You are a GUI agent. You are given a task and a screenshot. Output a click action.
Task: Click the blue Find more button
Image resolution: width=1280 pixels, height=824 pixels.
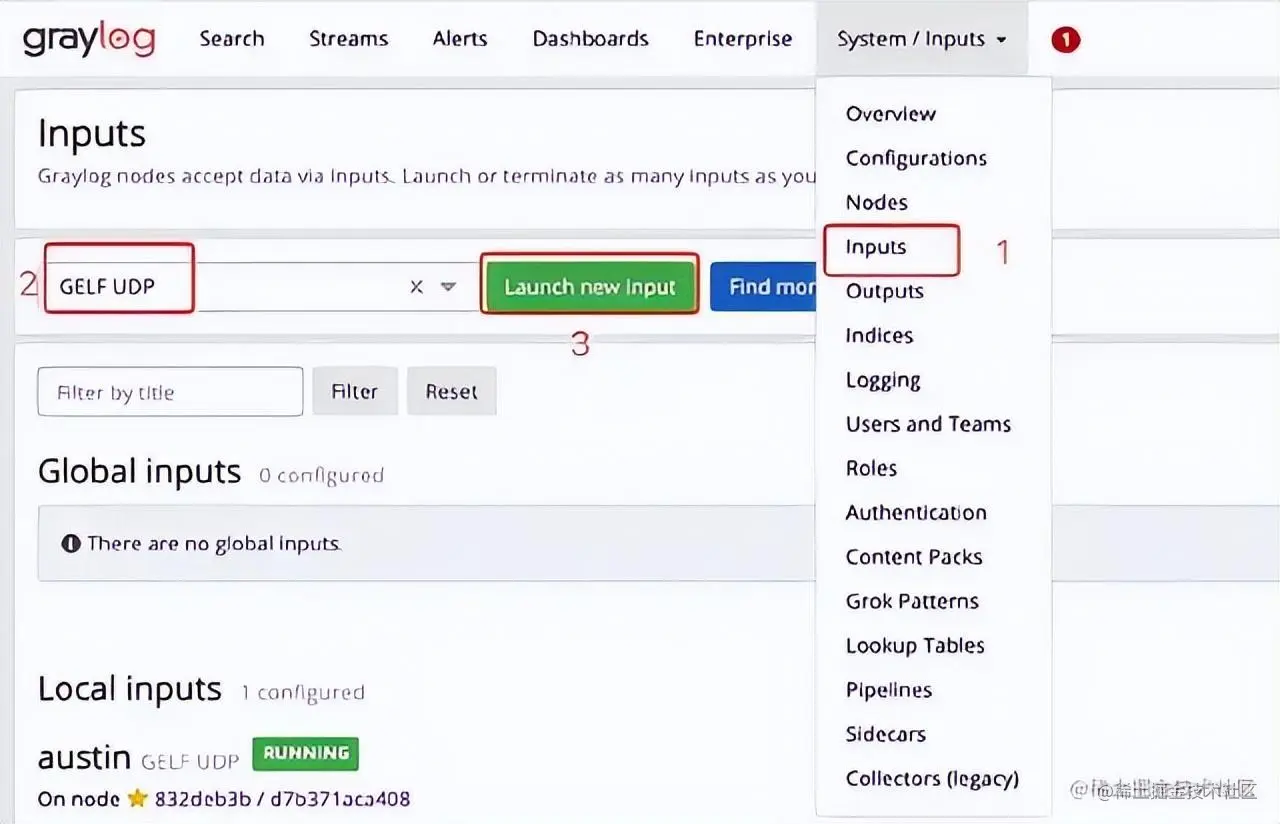point(764,287)
